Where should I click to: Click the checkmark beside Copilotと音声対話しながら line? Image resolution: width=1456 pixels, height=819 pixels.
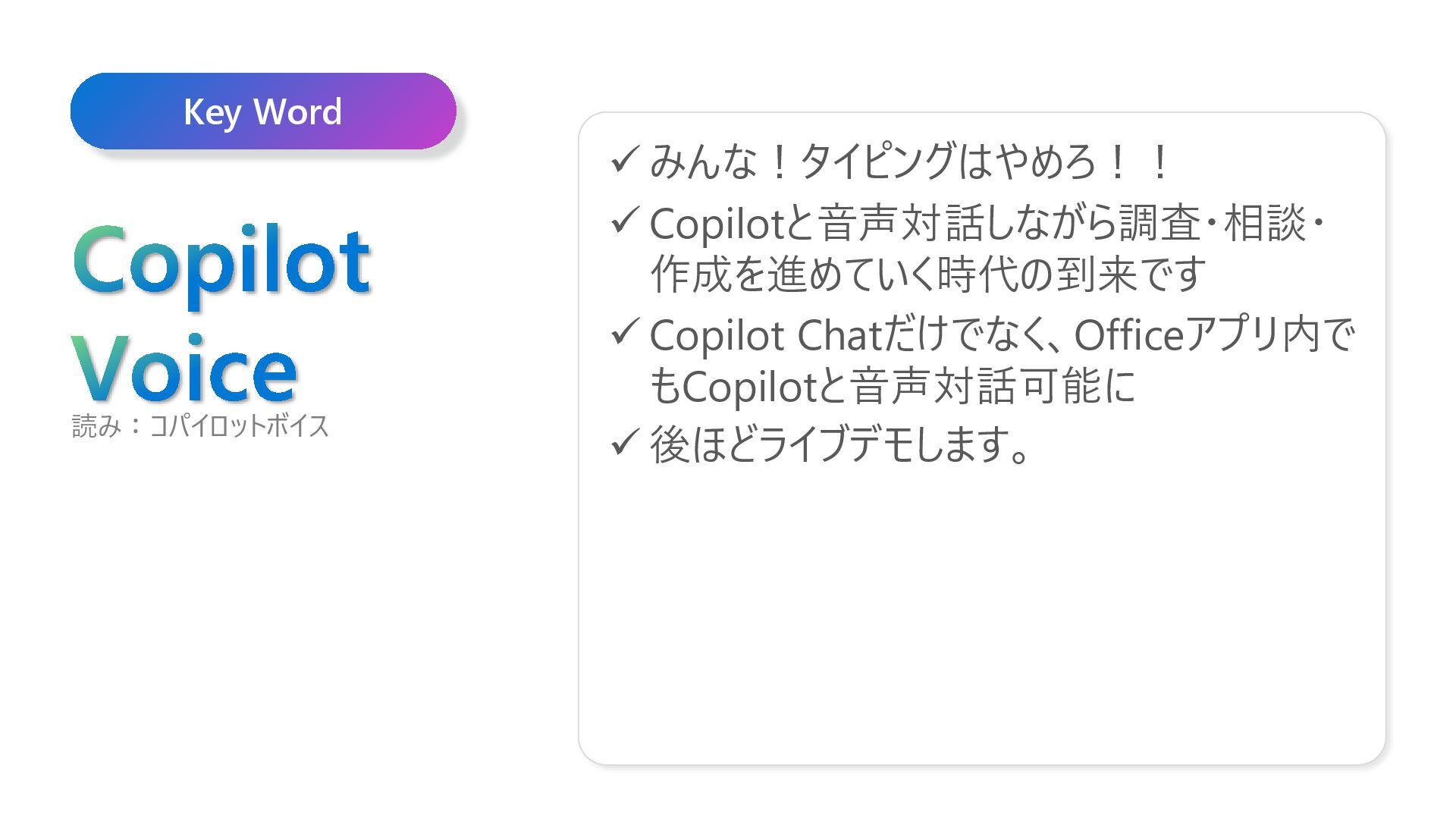[624, 221]
